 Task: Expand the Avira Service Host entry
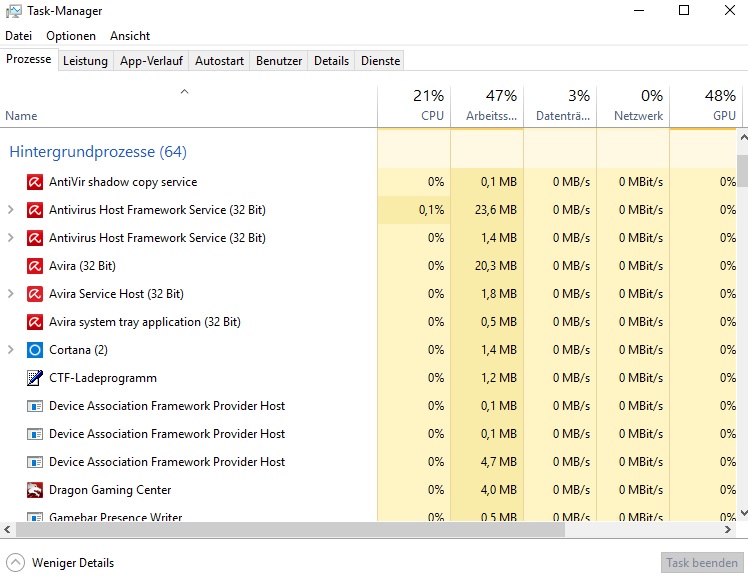click(10, 294)
